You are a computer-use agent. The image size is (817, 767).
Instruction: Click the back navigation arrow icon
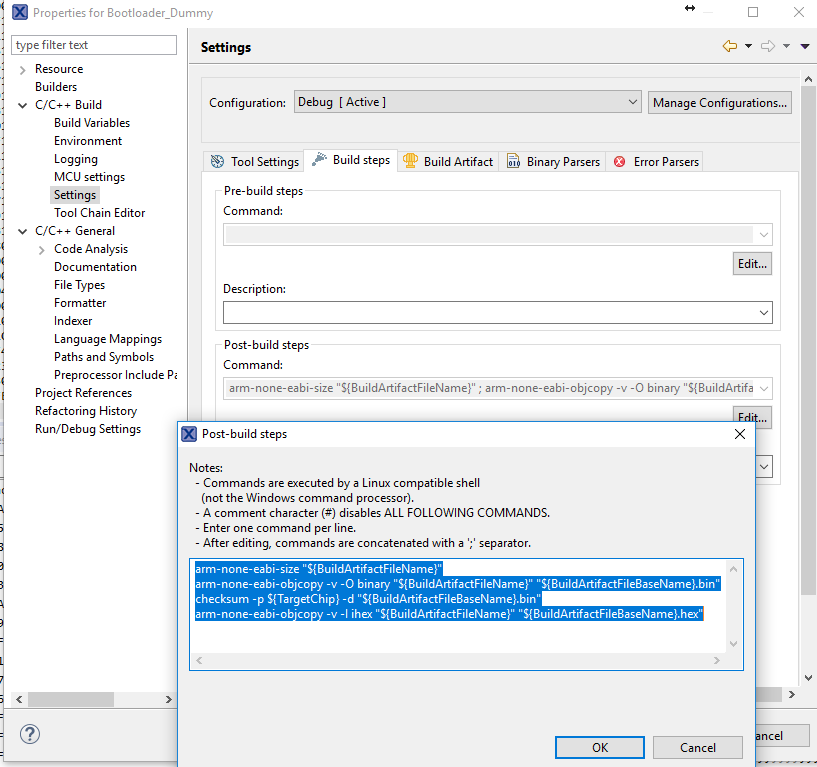[729, 46]
